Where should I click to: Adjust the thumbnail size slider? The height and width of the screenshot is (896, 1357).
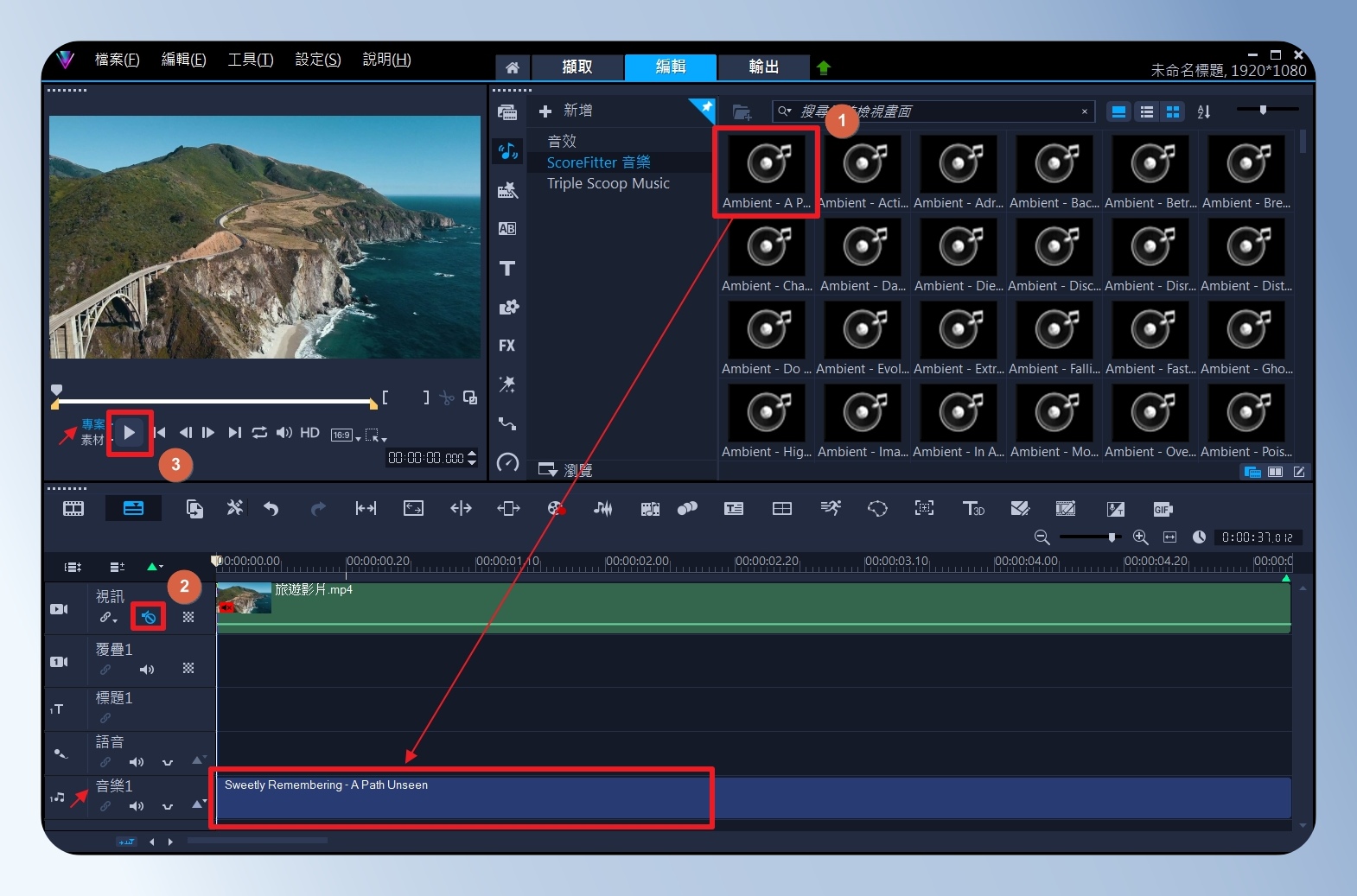1263,110
